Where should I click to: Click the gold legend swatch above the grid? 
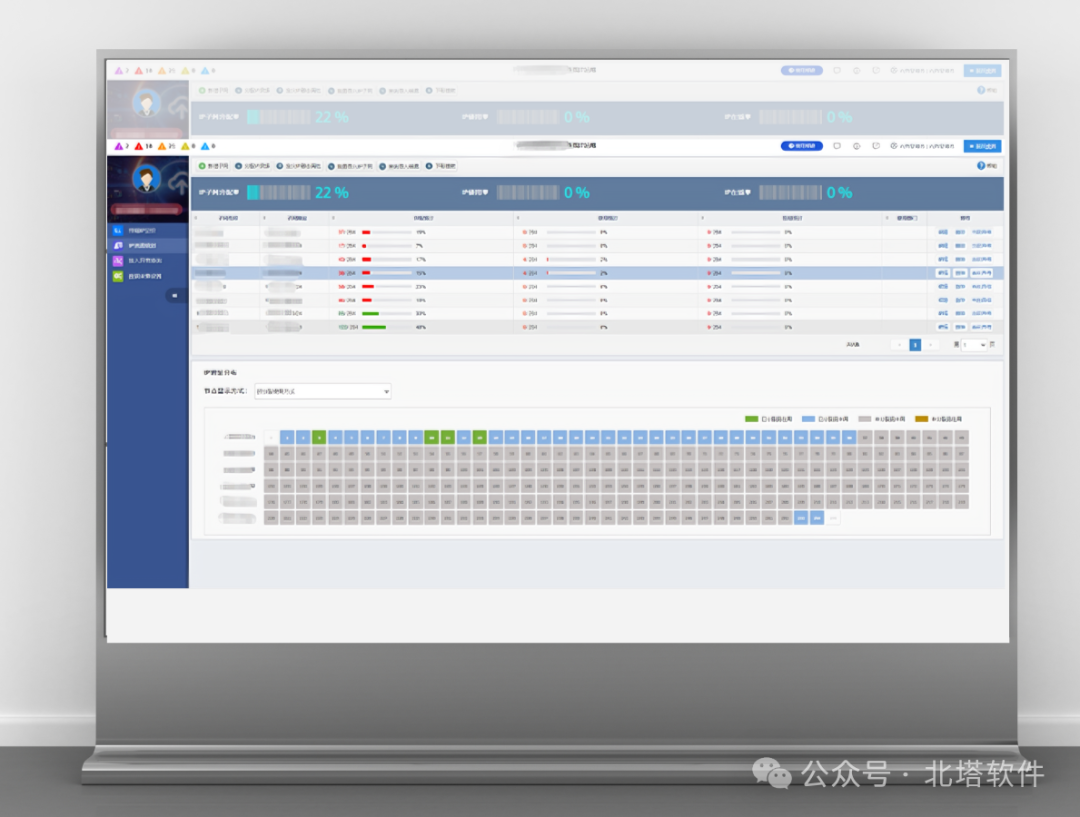click(x=921, y=419)
